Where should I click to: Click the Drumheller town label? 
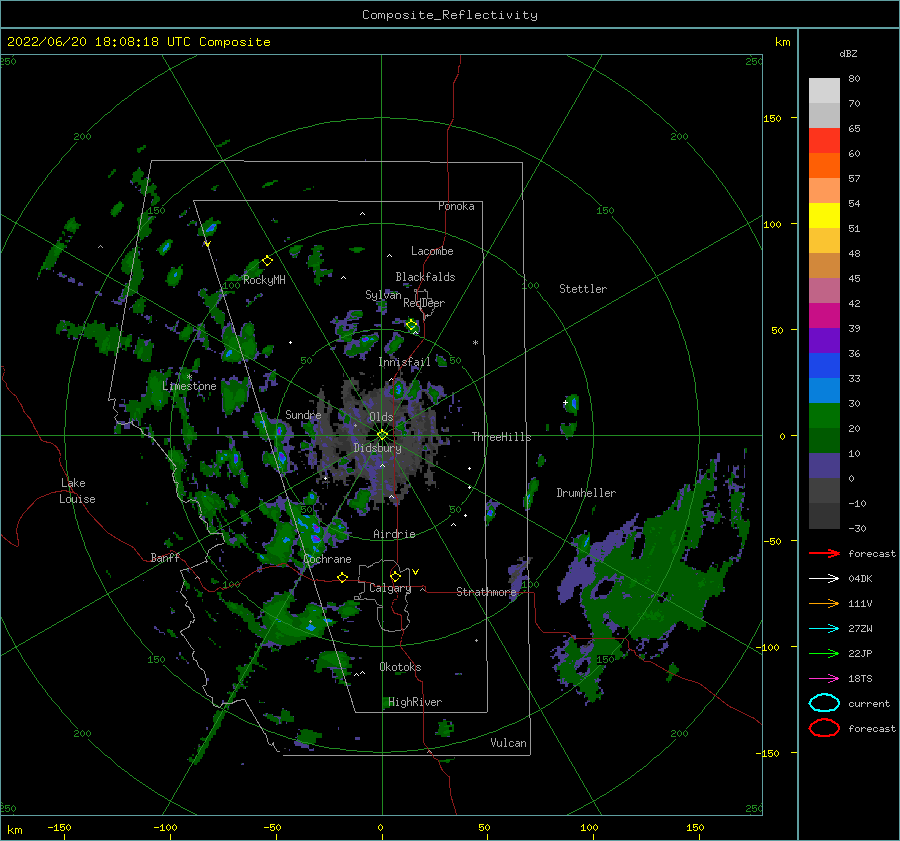[x=586, y=493]
